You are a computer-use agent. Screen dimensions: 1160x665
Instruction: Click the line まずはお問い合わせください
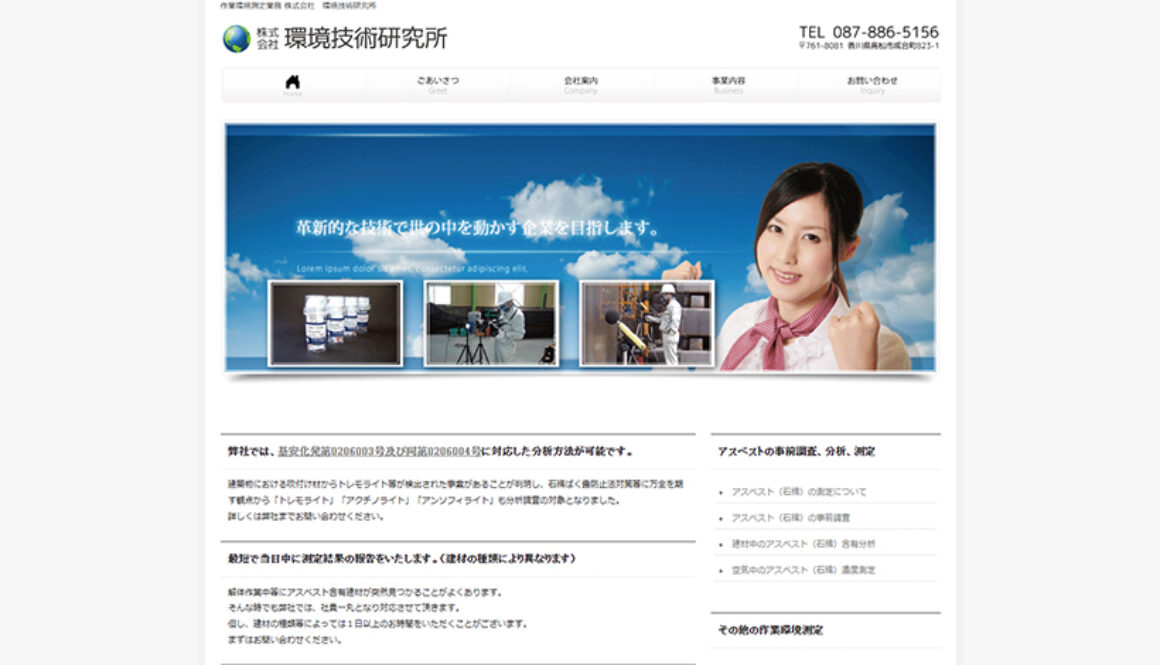tap(284, 640)
